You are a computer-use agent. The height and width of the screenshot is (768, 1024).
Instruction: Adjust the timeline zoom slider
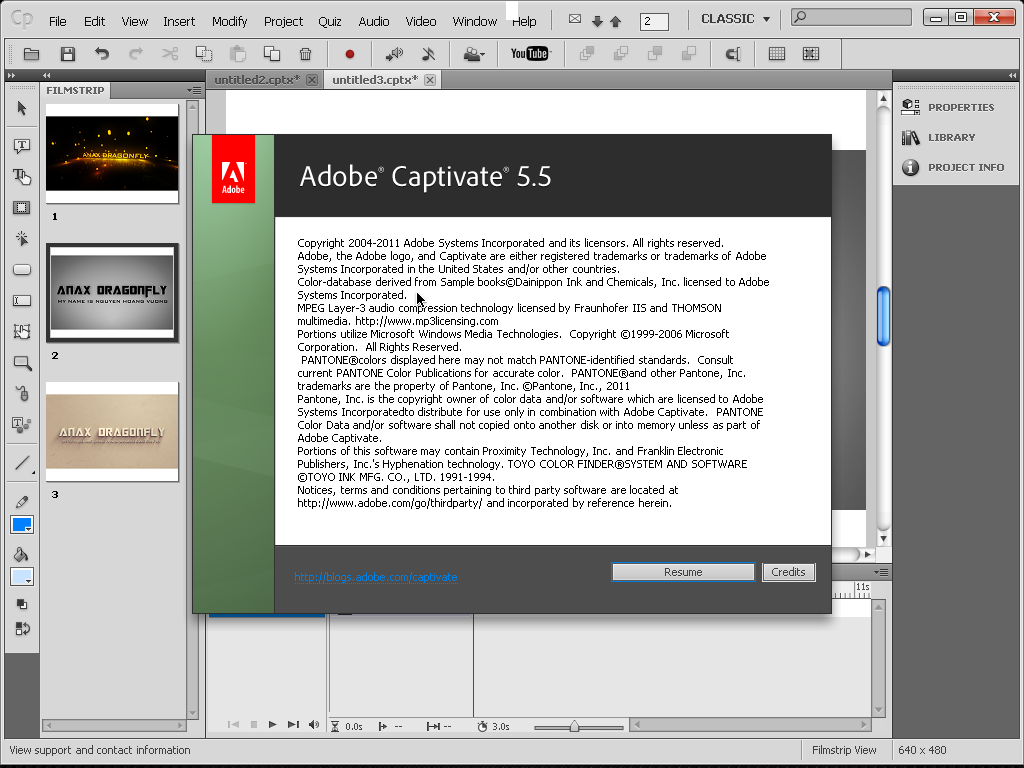574,726
